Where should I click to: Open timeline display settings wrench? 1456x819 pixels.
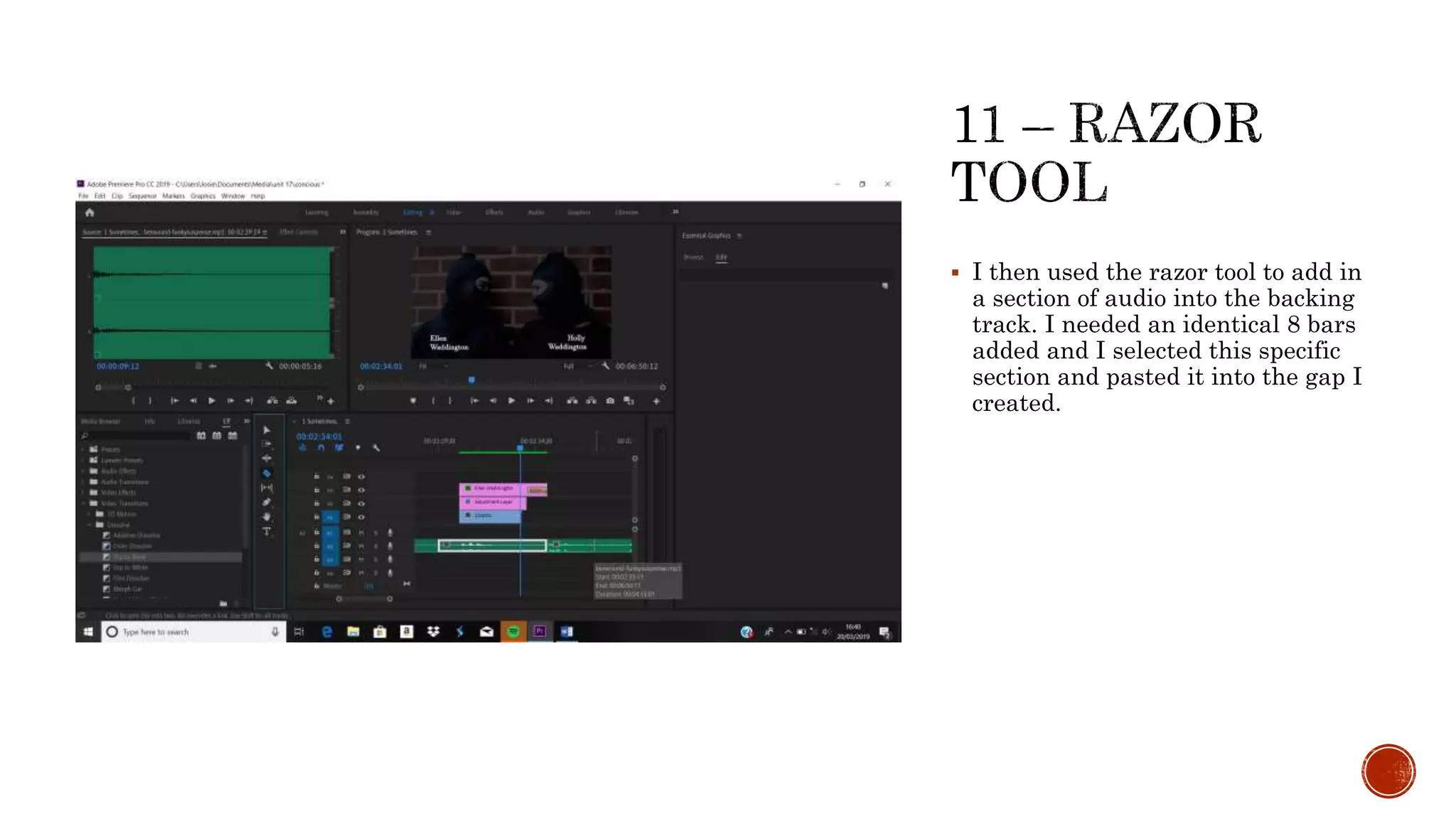coord(376,448)
